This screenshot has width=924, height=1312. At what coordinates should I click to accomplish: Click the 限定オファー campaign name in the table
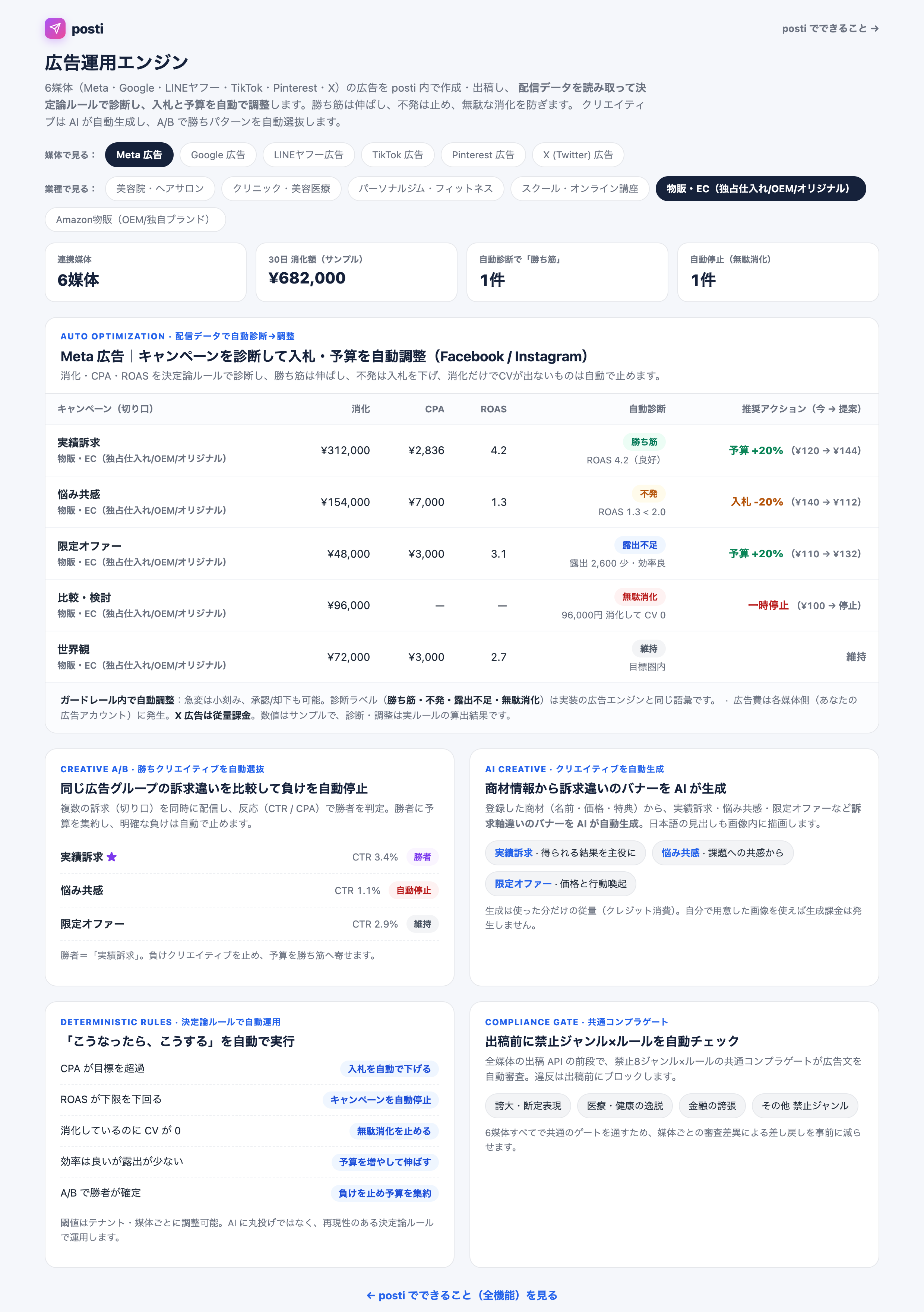click(x=90, y=546)
